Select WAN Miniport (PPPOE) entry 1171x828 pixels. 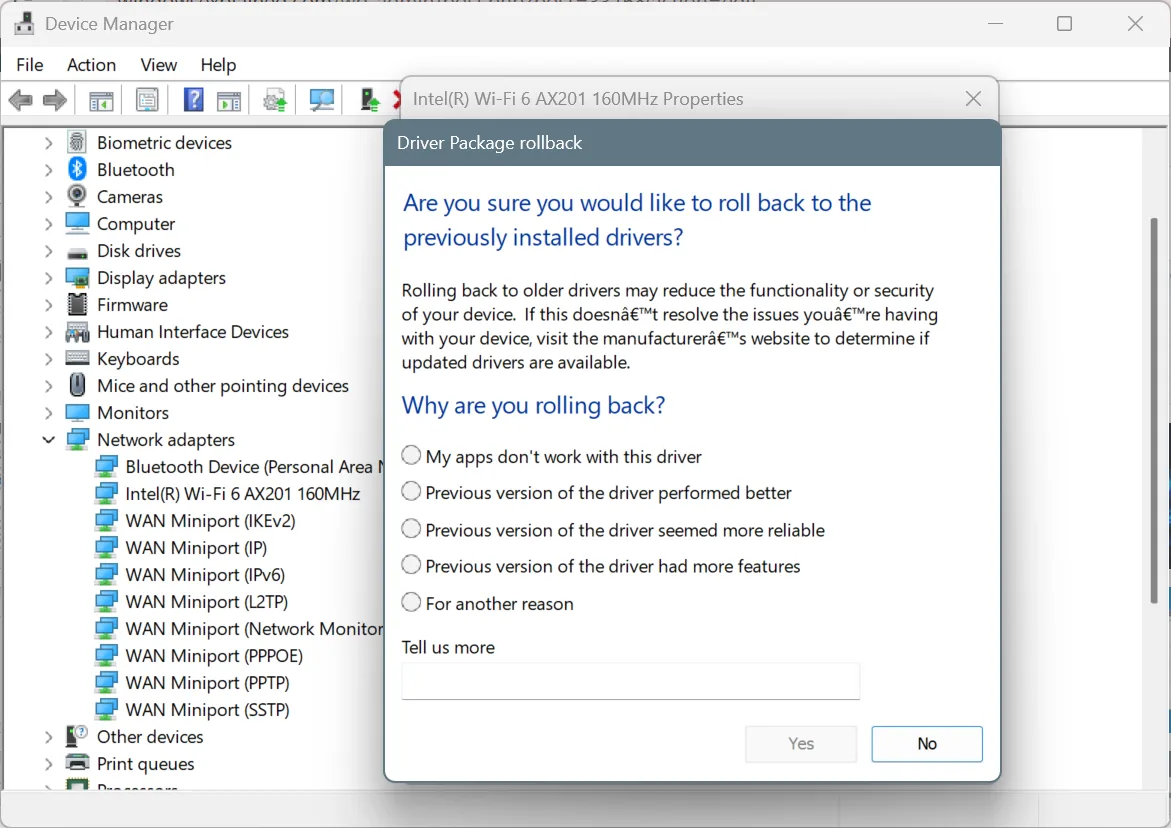tap(214, 656)
